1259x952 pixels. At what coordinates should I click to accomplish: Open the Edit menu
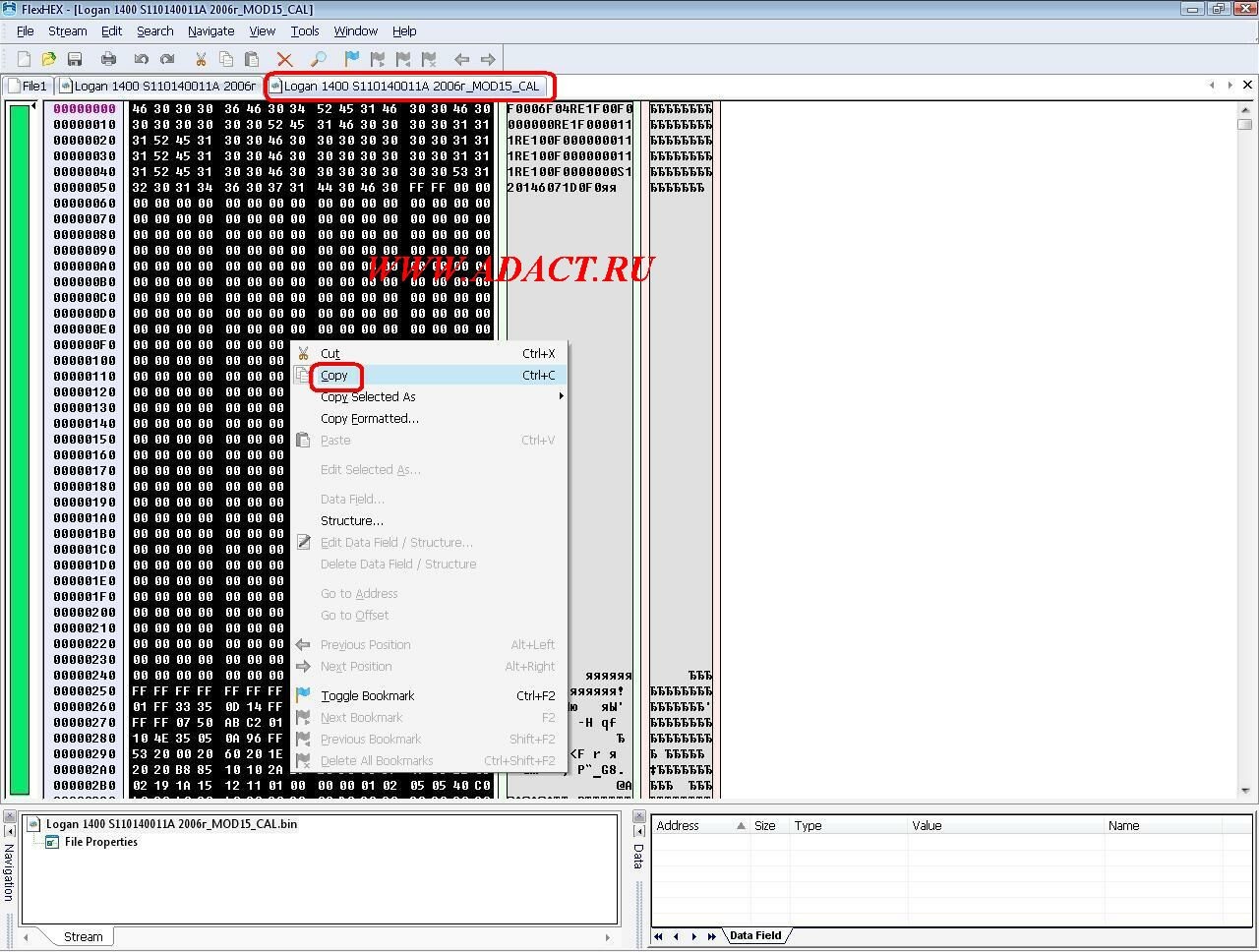[111, 31]
